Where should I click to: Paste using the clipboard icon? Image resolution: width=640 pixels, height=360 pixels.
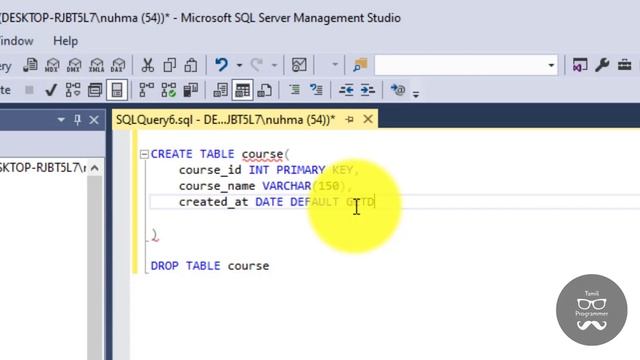point(191,65)
